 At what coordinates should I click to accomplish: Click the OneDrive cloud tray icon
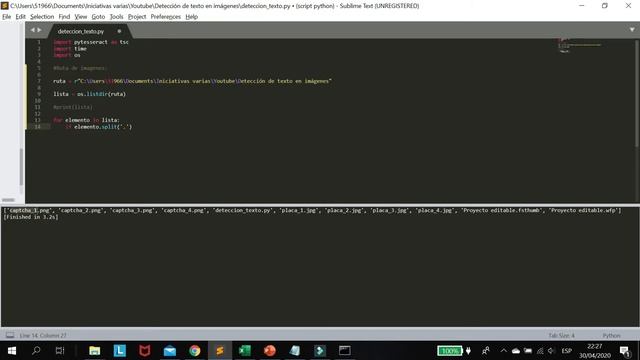[516, 351]
